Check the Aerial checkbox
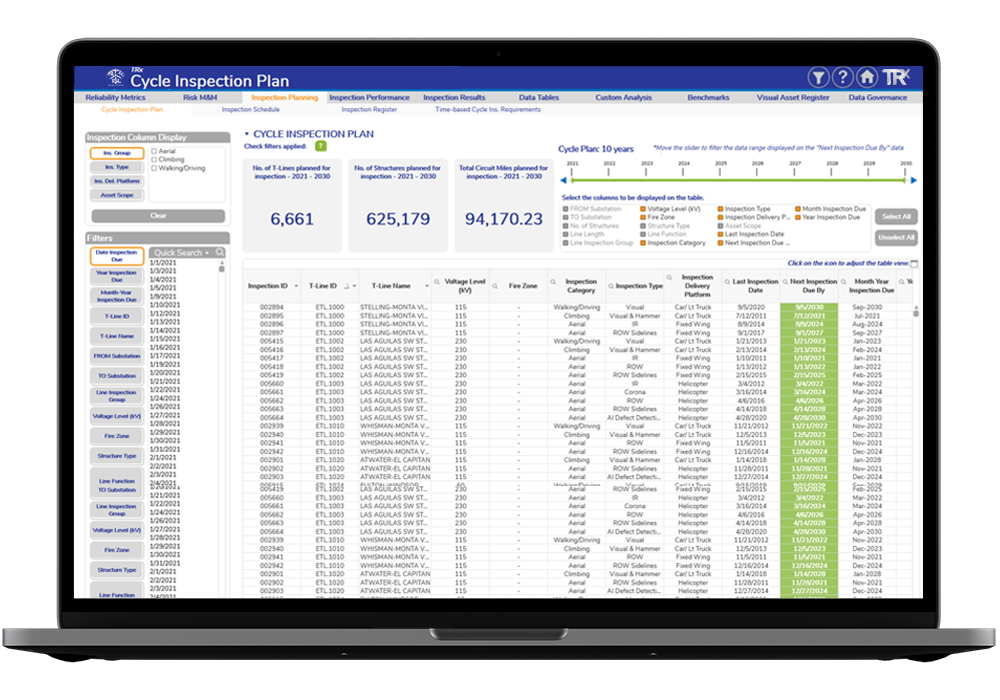Viewport: 1000px width, 700px height. click(154, 151)
